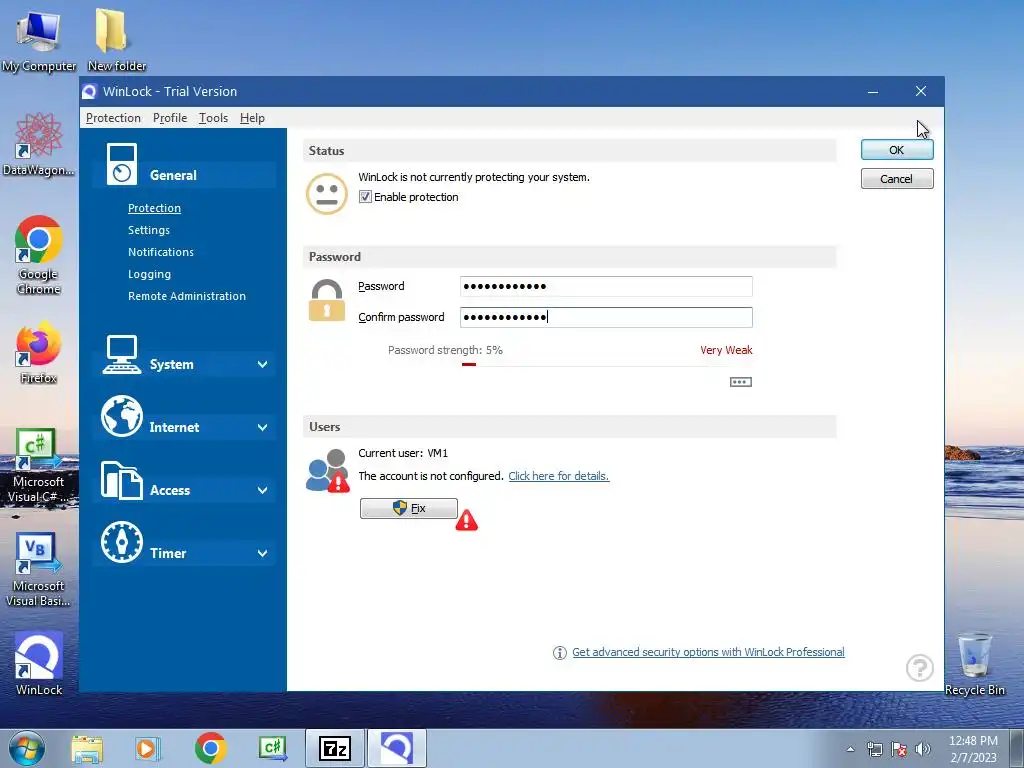Go to Logging in the sidebar

pyautogui.click(x=150, y=274)
